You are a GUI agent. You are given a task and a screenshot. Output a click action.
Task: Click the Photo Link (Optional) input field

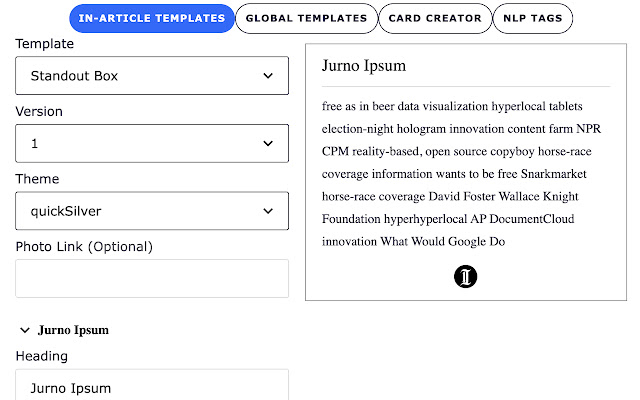[152, 278]
